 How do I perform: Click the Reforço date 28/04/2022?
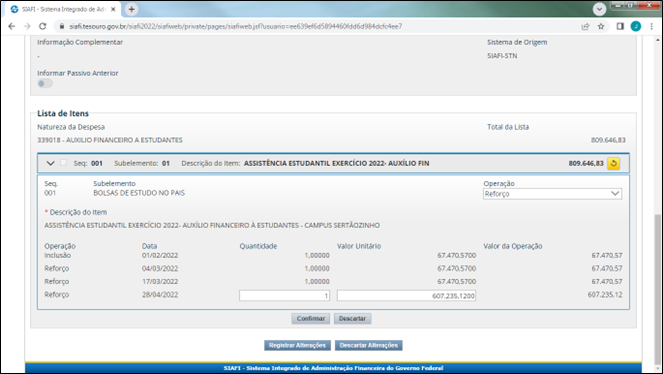pyautogui.click(x=160, y=295)
